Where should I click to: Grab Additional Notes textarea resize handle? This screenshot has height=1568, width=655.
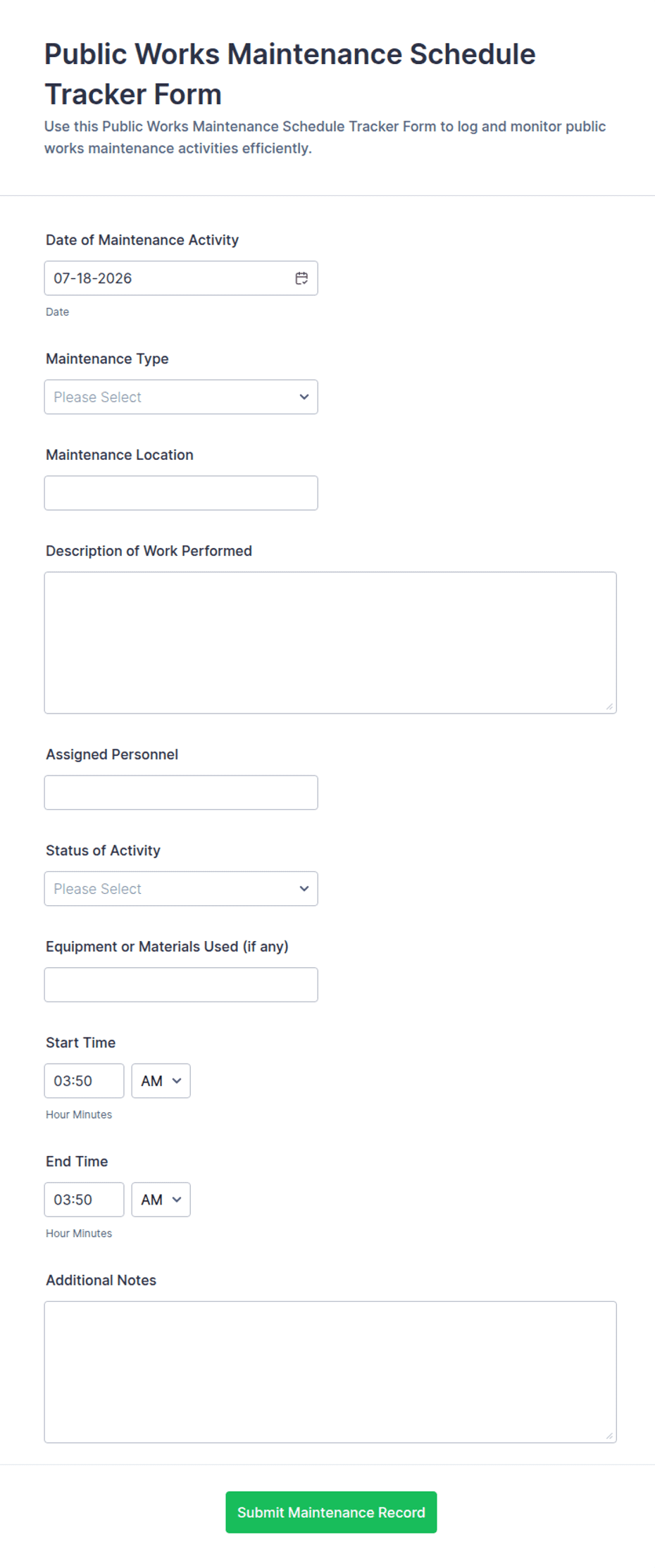point(609,1436)
